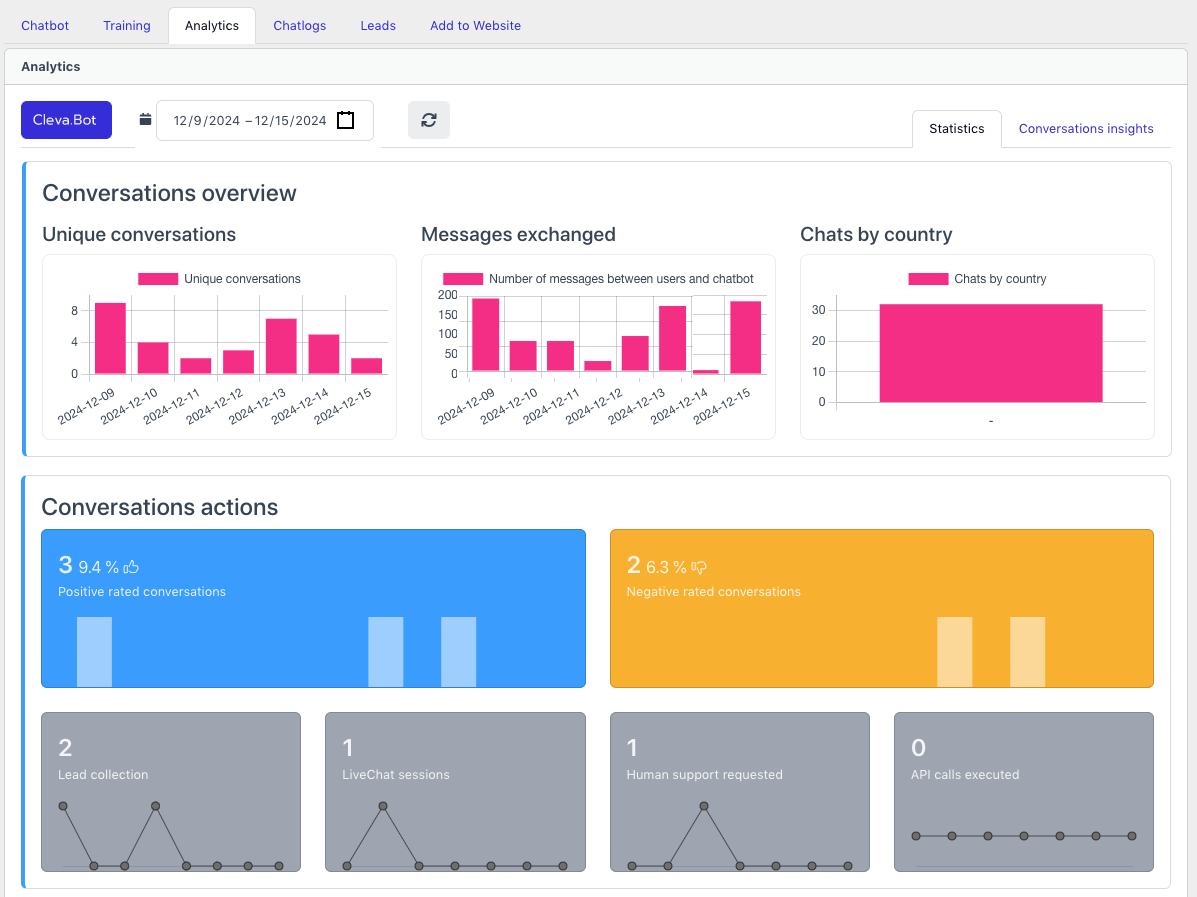This screenshot has width=1197, height=897.
Task: Click the LiveChat sessions card
Action: [x=454, y=791]
